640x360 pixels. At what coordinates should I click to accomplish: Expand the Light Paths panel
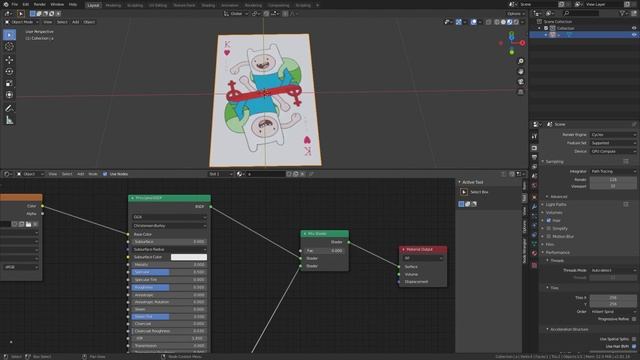pos(555,204)
